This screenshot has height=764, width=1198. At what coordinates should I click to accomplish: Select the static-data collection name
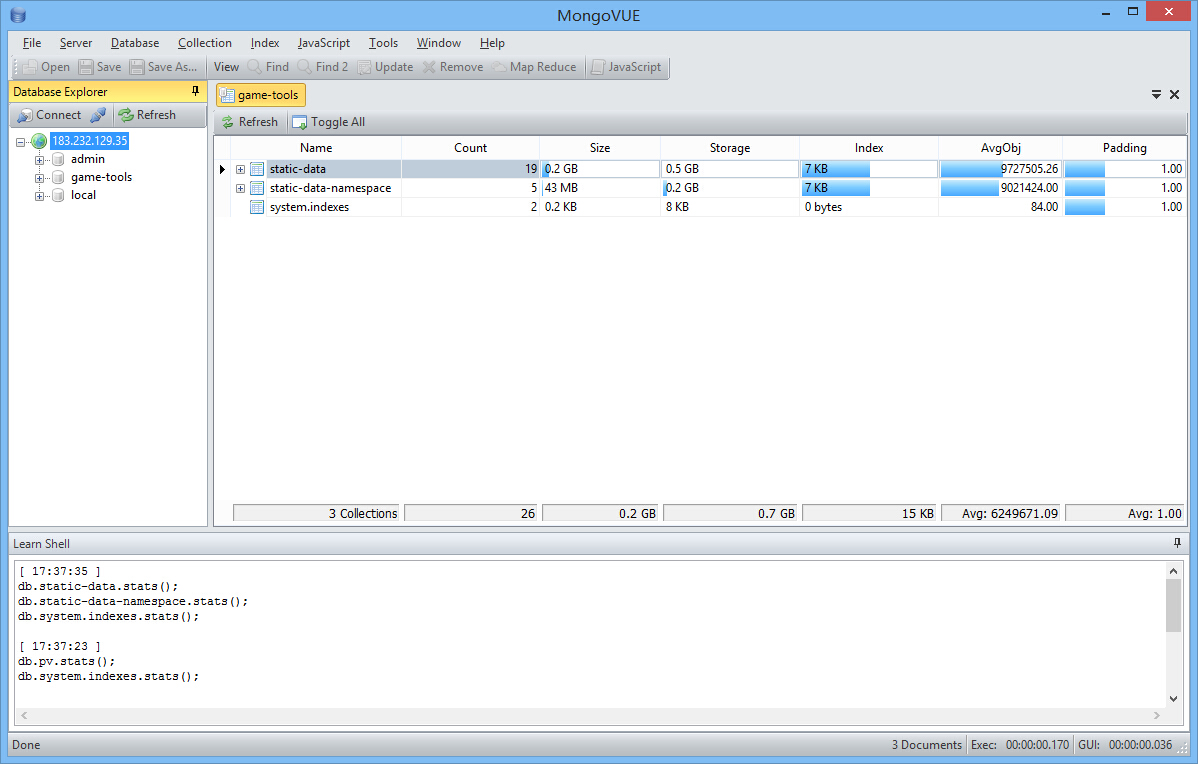pyautogui.click(x=298, y=169)
